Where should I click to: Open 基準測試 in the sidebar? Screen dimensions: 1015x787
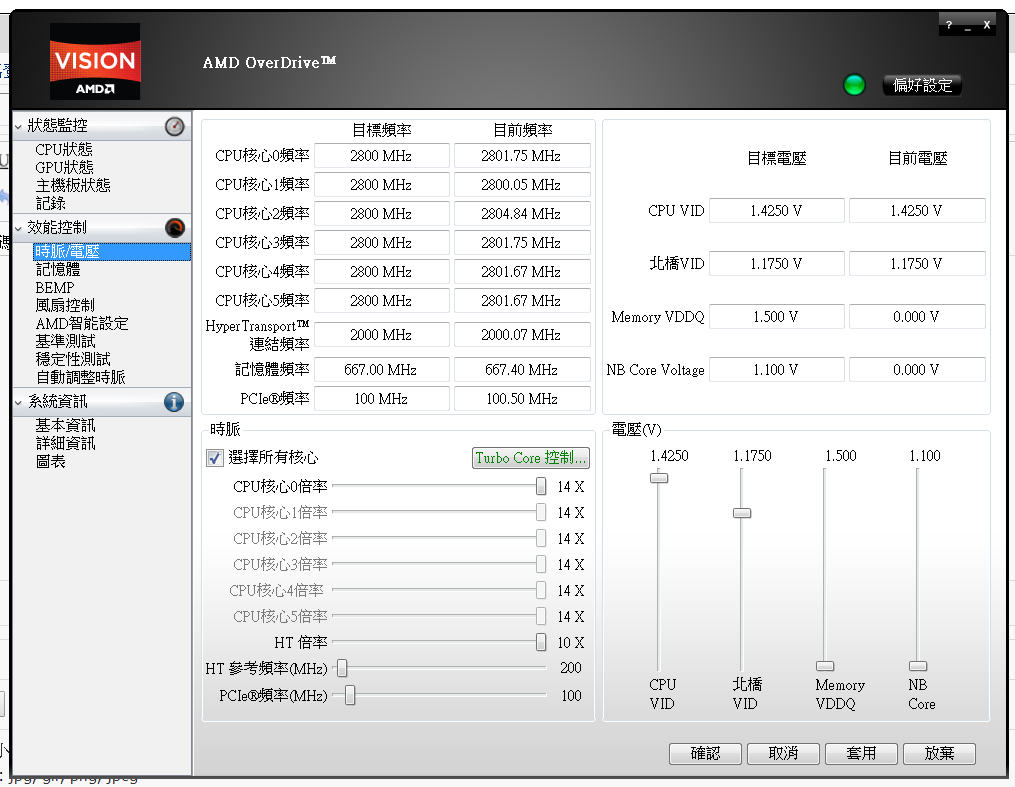click(65, 341)
